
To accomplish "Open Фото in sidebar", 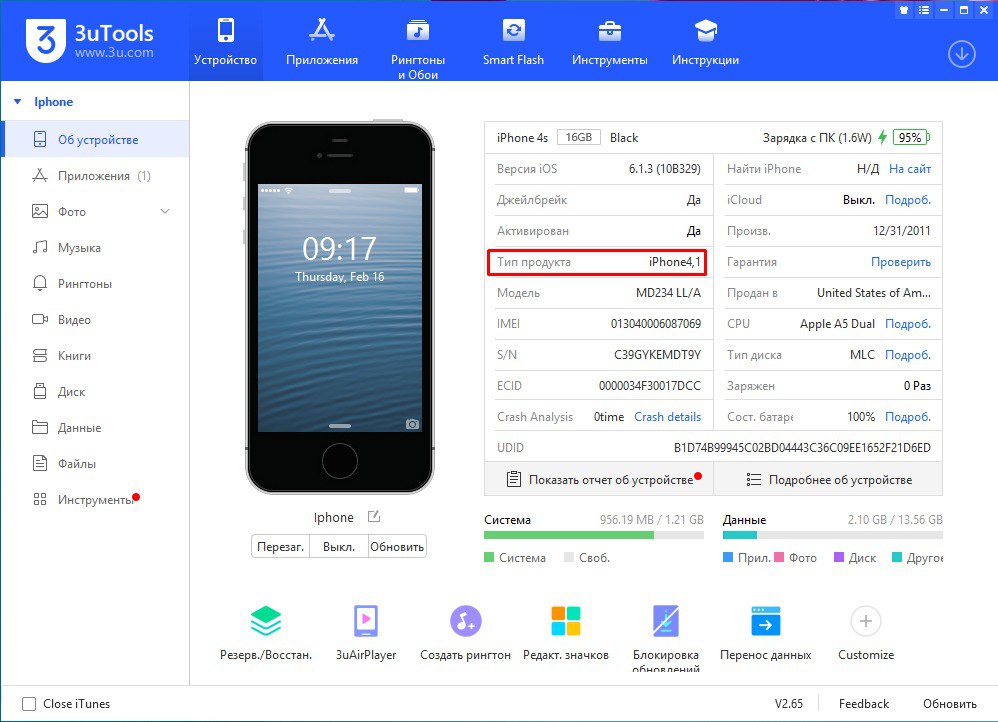I will coord(95,211).
